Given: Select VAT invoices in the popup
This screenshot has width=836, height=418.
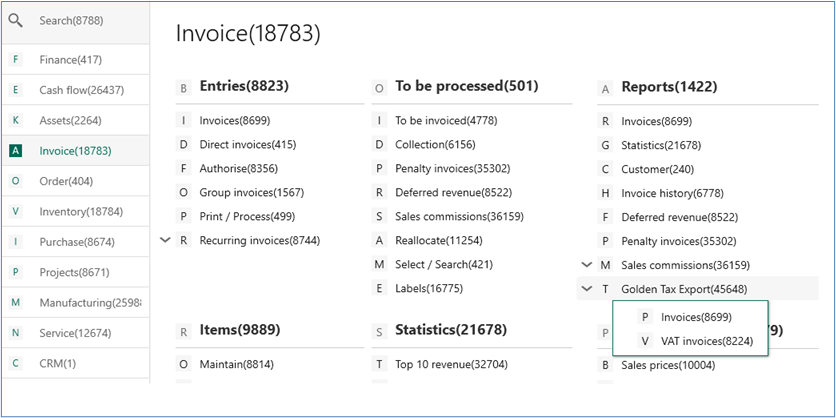Looking at the screenshot, I should tap(707, 341).
